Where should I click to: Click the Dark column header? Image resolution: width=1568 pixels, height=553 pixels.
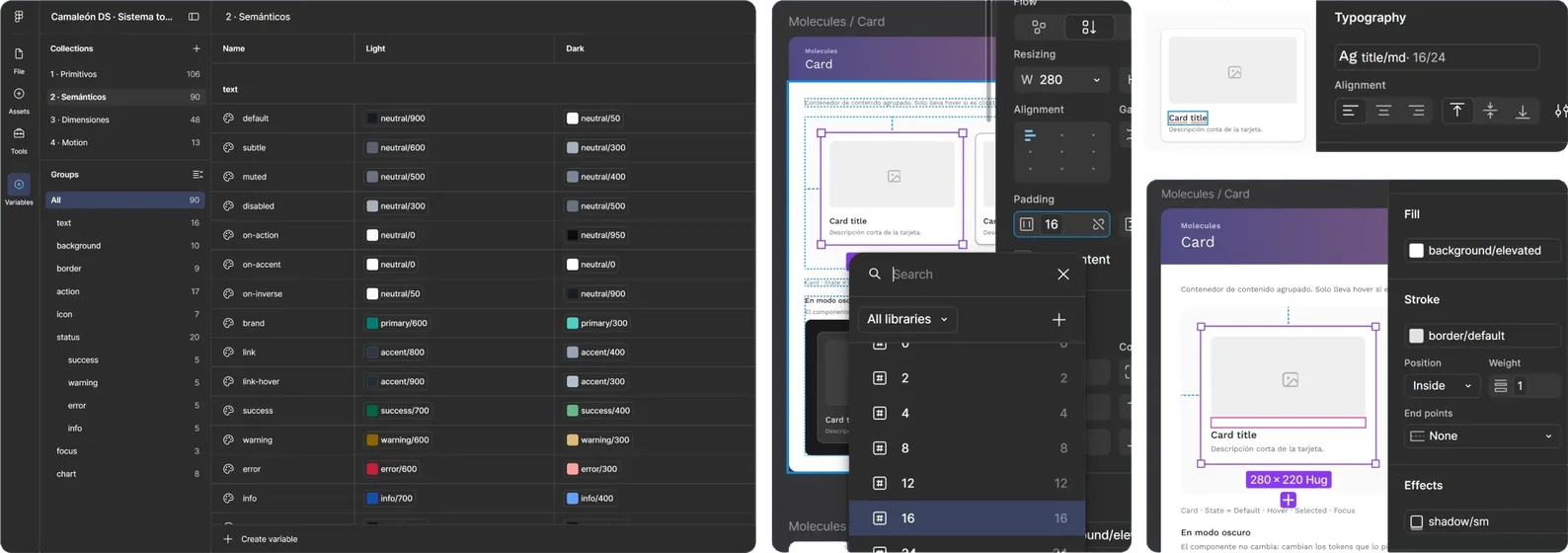click(575, 48)
